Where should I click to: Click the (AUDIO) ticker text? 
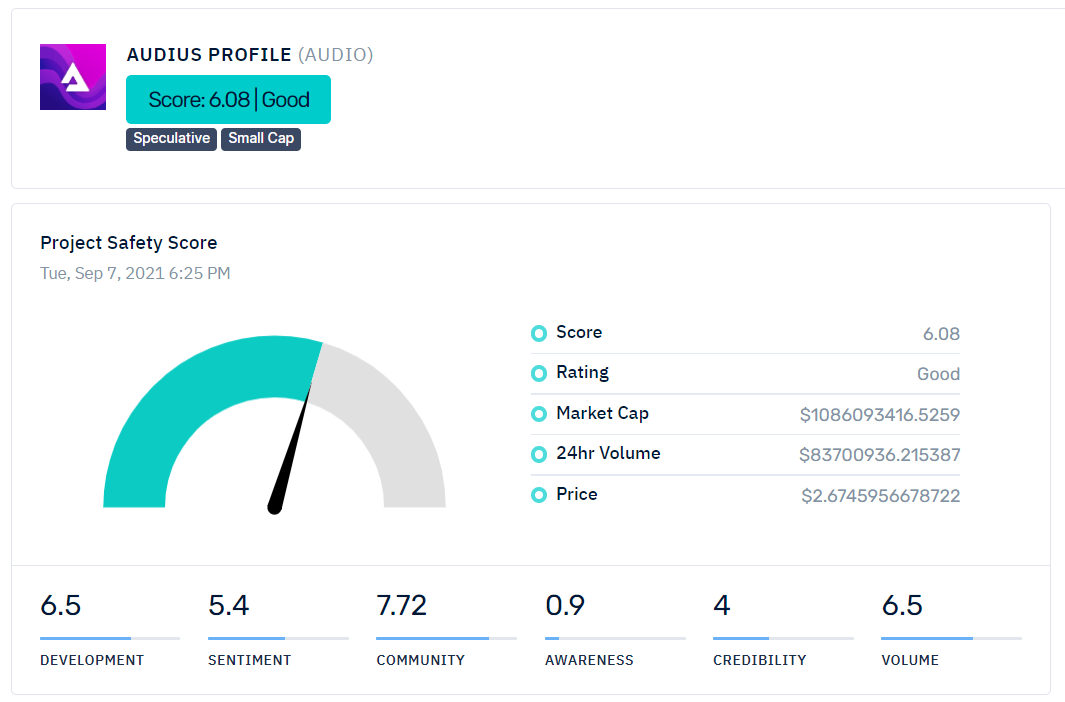coord(336,55)
